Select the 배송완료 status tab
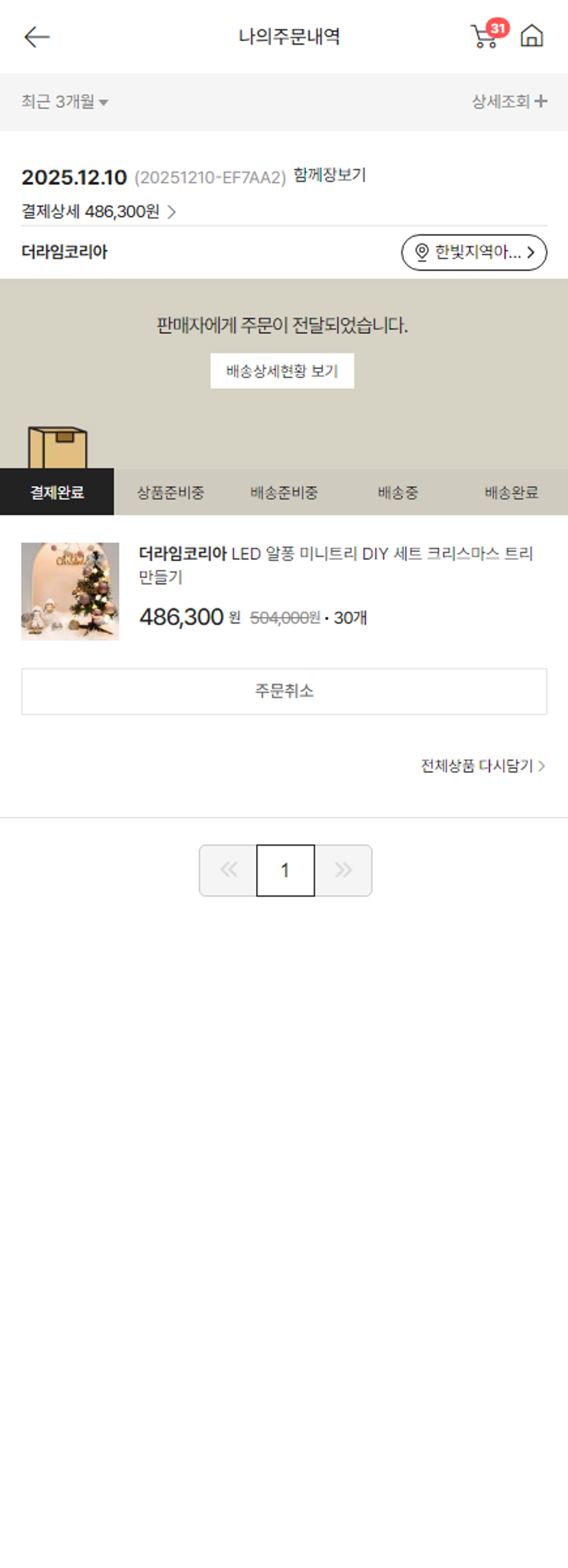This screenshot has height=1568, width=568. point(511,492)
